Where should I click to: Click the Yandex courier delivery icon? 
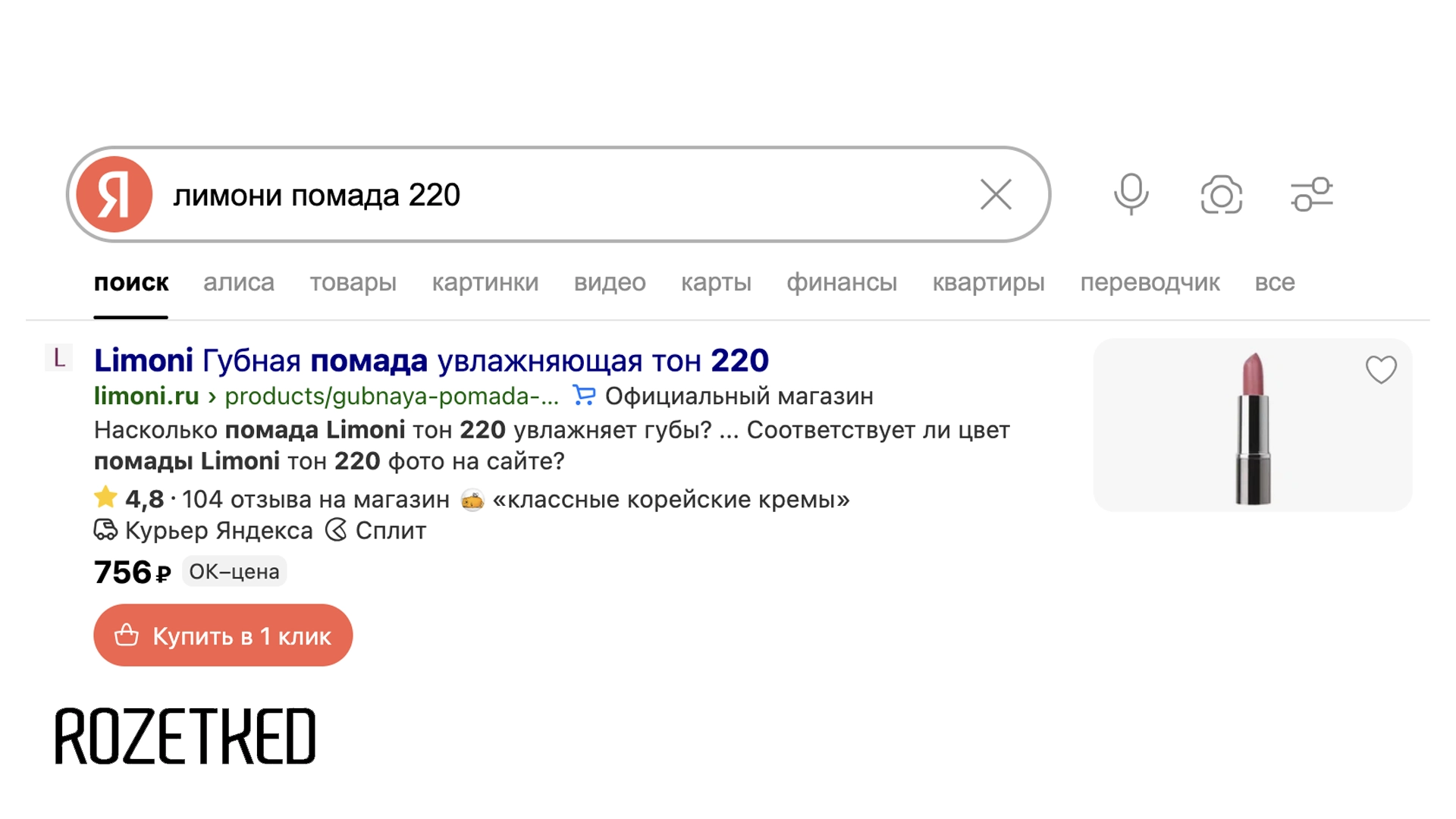click(x=105, y=531)
